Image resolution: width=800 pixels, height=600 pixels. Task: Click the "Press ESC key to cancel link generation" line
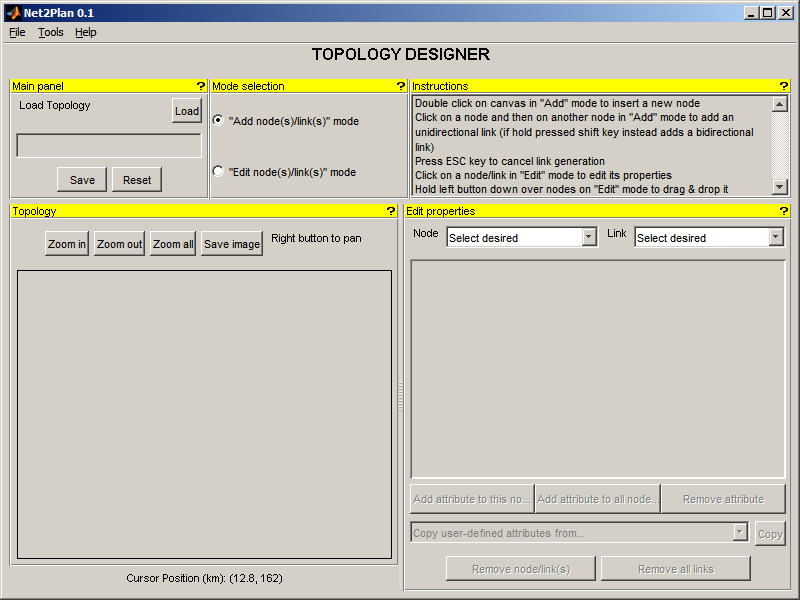pyautogui.click(x=510, y=161)
